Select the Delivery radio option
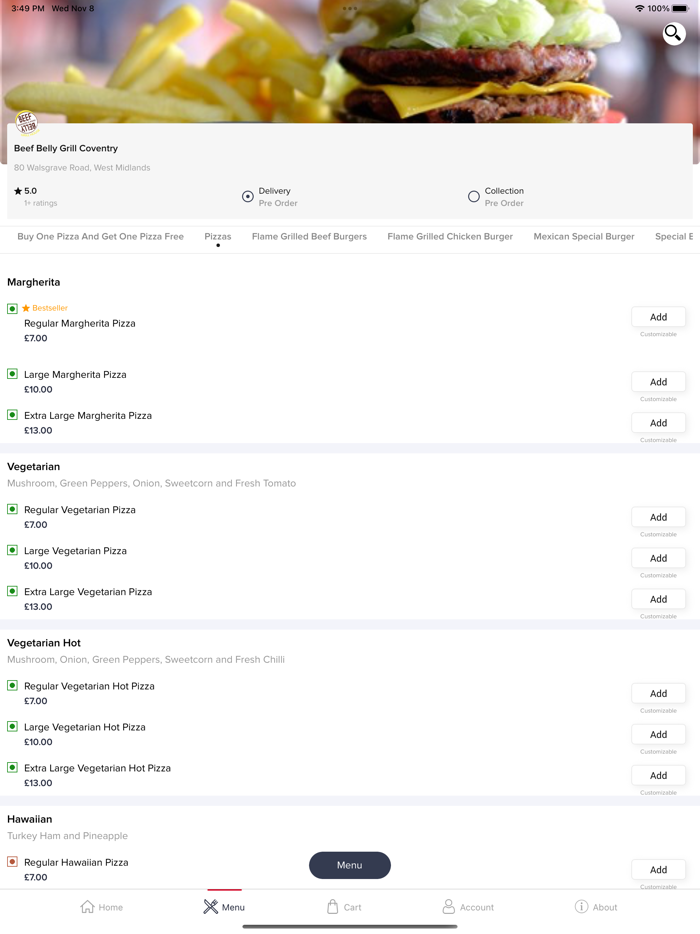This screenshot has height=934, width=700. pyautogui.click(x=248, y=197)
